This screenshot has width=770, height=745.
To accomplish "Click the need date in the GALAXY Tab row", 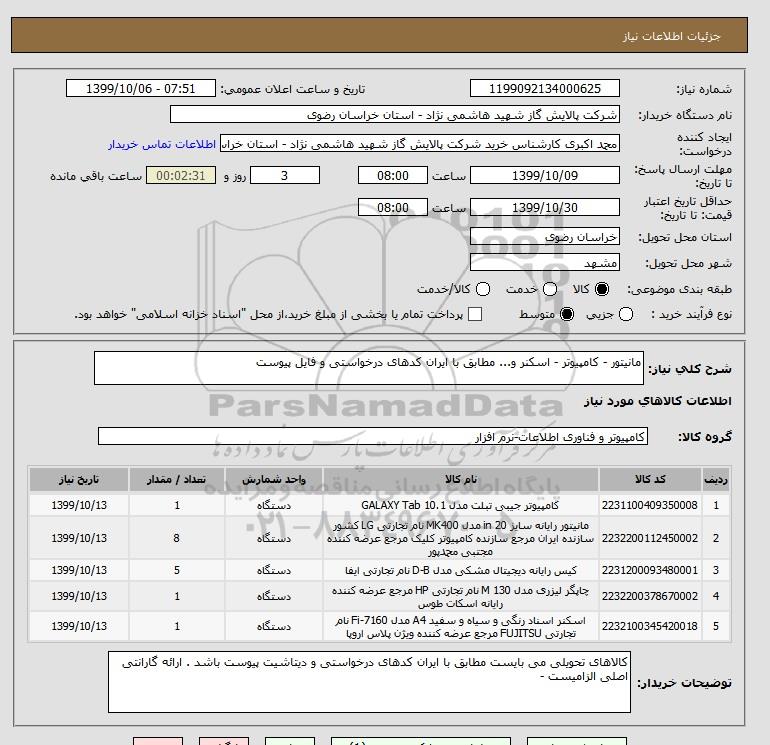I will click(x=79, y=505).
